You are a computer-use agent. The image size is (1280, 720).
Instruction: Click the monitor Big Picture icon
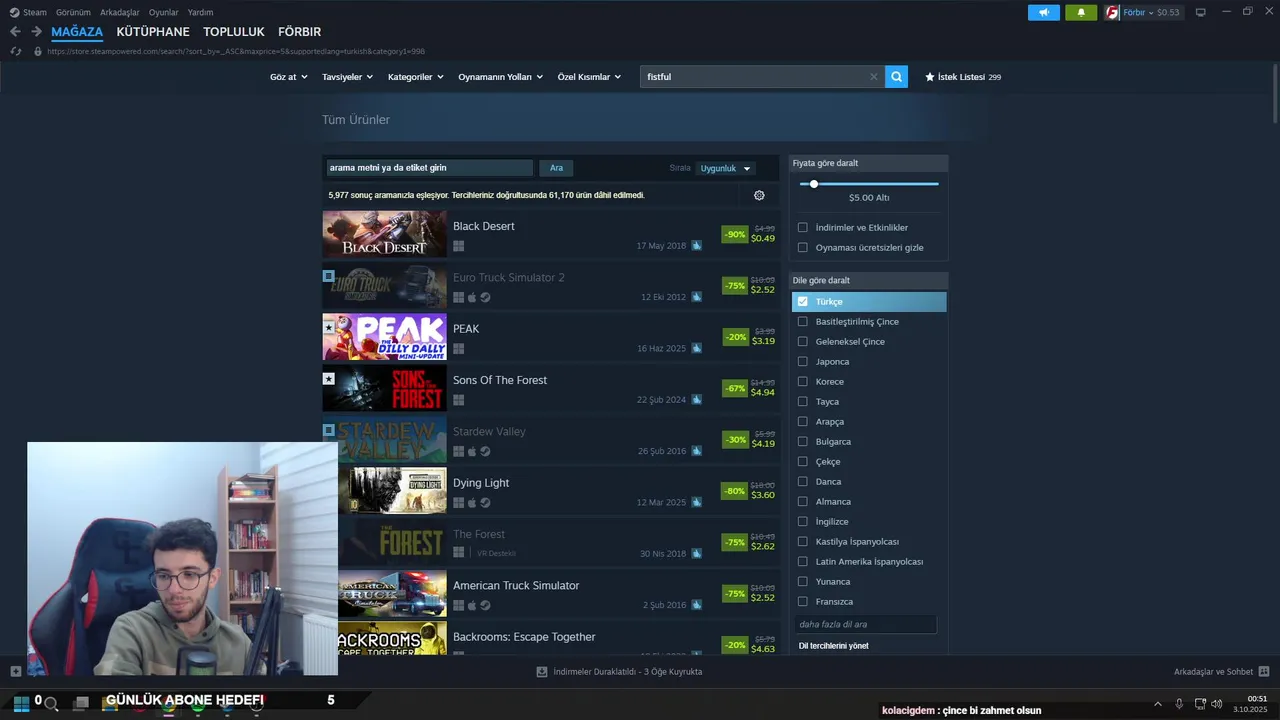(x=1201, y=12)
